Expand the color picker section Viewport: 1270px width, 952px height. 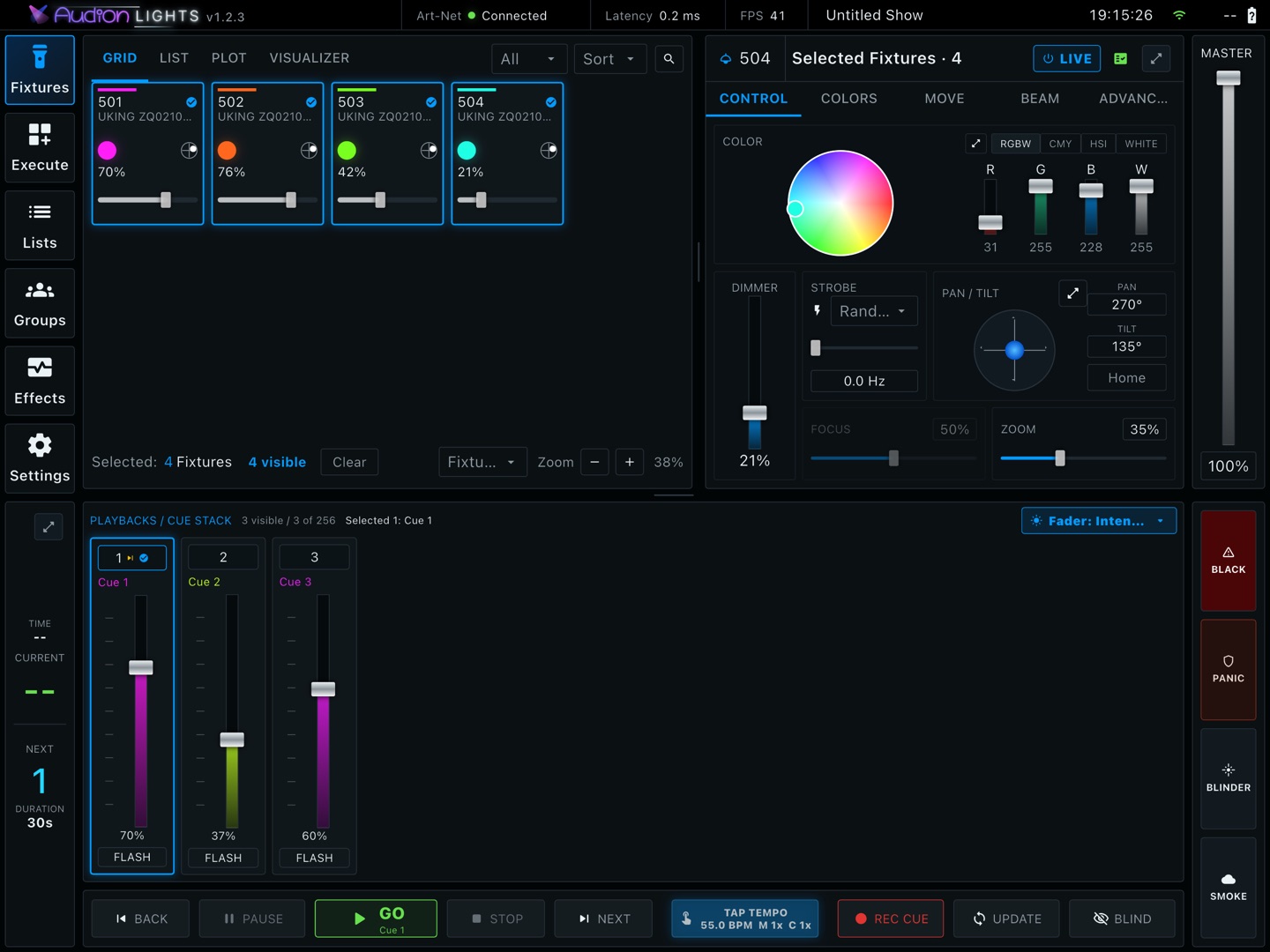click(976, 144)
